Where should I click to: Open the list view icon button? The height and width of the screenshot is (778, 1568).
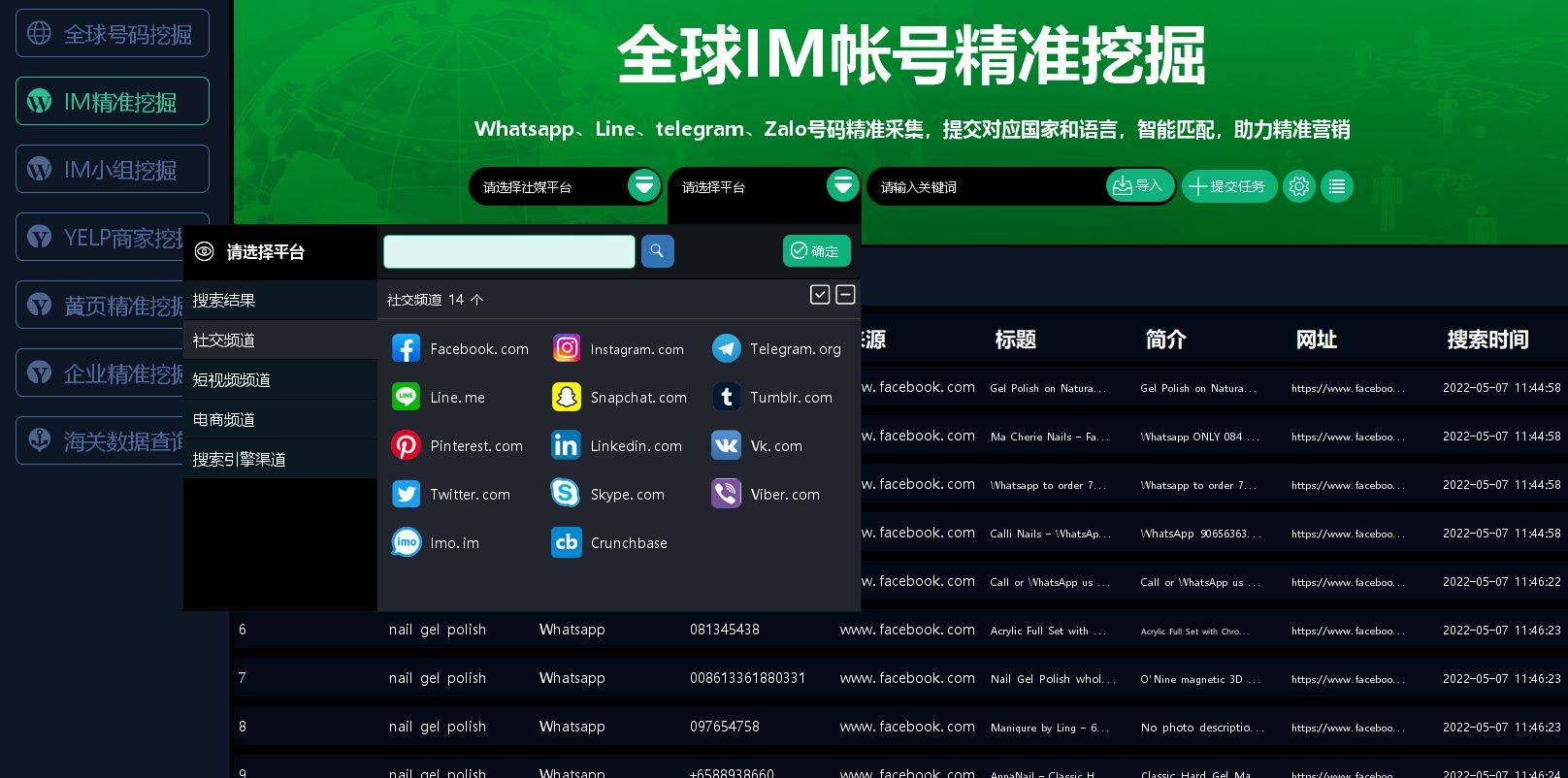tap(1337, 186)
